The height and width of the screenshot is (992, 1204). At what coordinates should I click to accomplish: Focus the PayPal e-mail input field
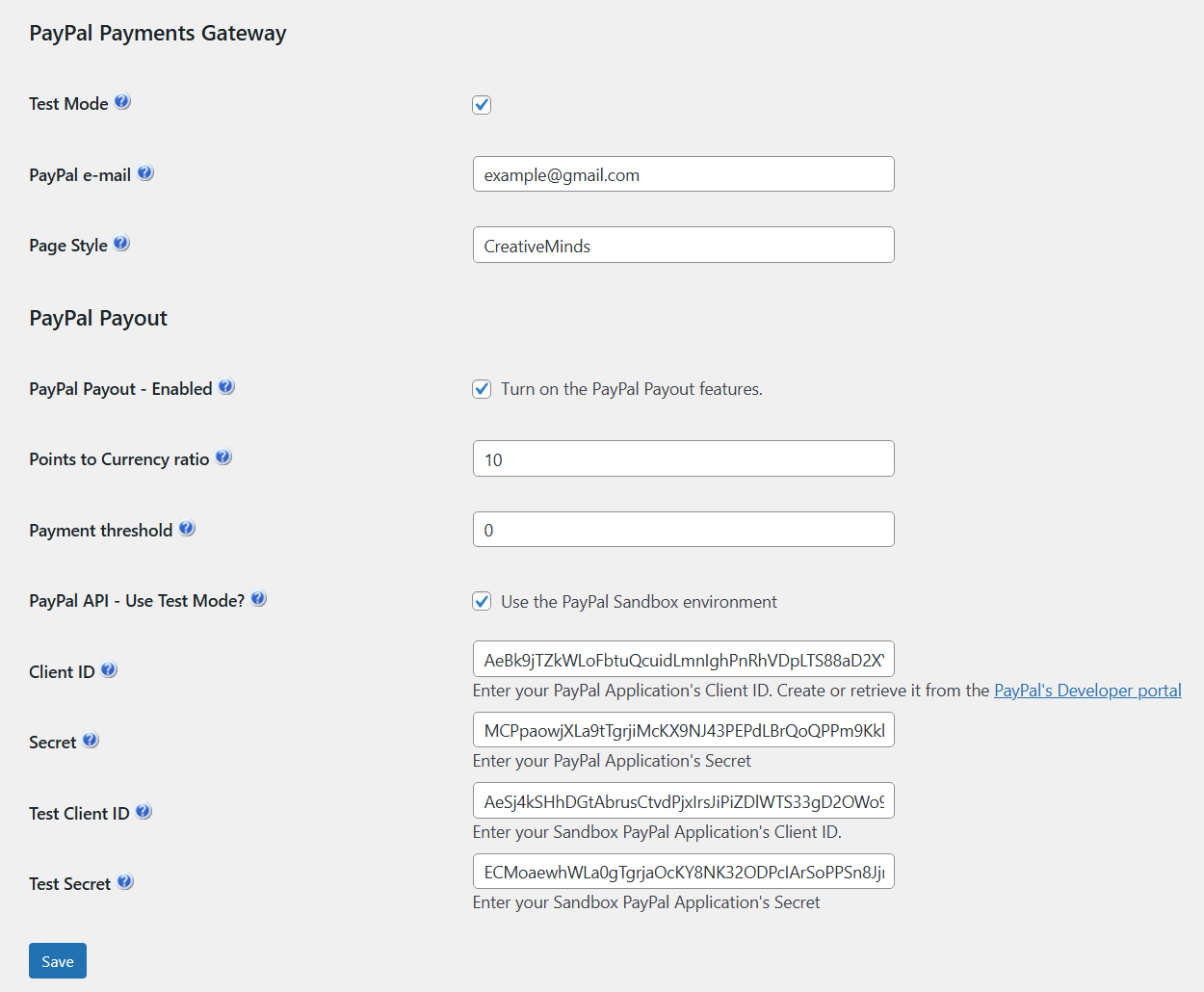pyautogui.click(x=684, y=174)
